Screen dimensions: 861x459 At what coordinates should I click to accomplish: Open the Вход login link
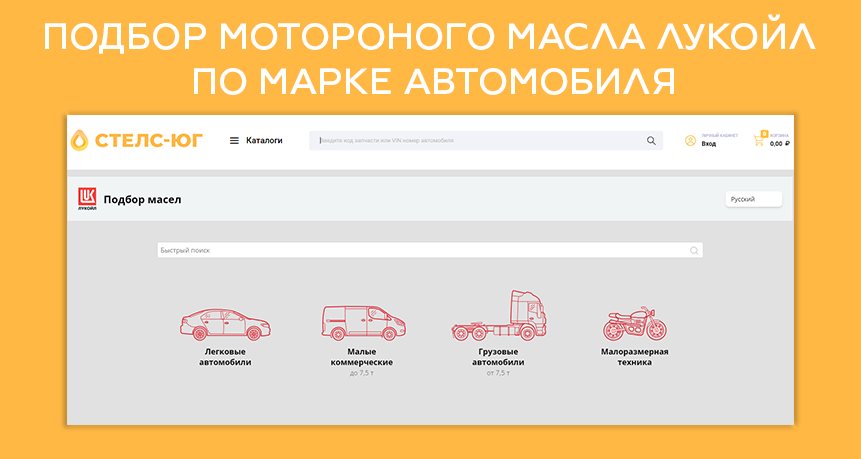point(708,144)
